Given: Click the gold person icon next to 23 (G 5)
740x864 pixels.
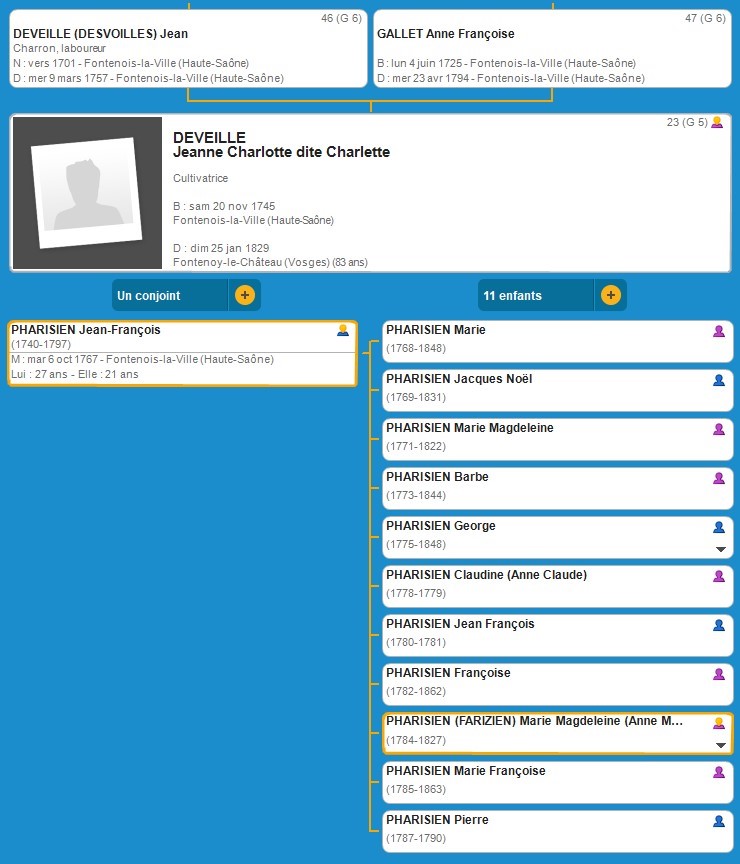Looking at the screenshot, I should click(x=716, y=122).
